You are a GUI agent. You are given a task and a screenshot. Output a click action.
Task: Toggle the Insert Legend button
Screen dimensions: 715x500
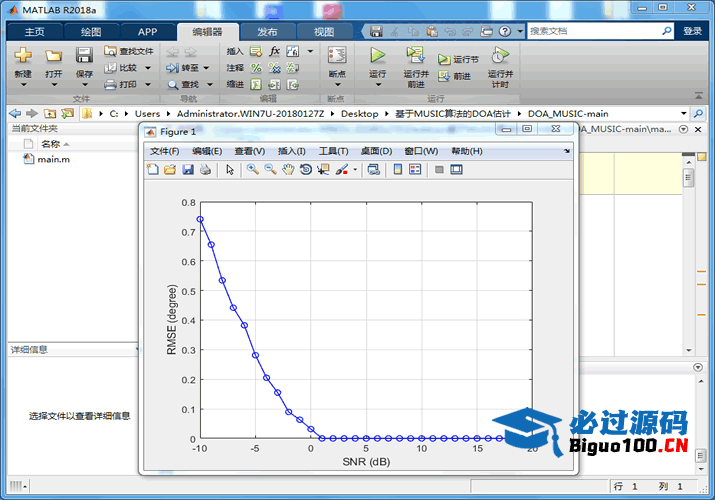415,170
